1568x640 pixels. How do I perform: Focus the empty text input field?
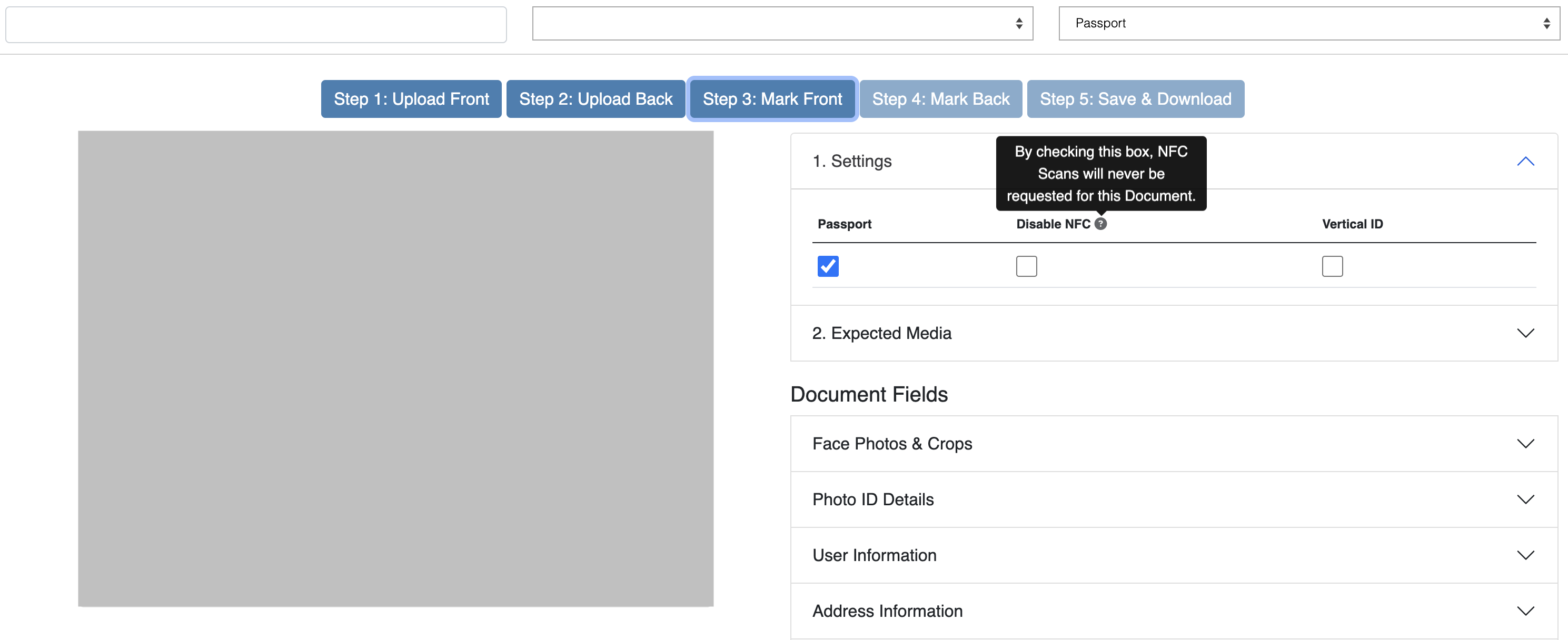[256, 25]
